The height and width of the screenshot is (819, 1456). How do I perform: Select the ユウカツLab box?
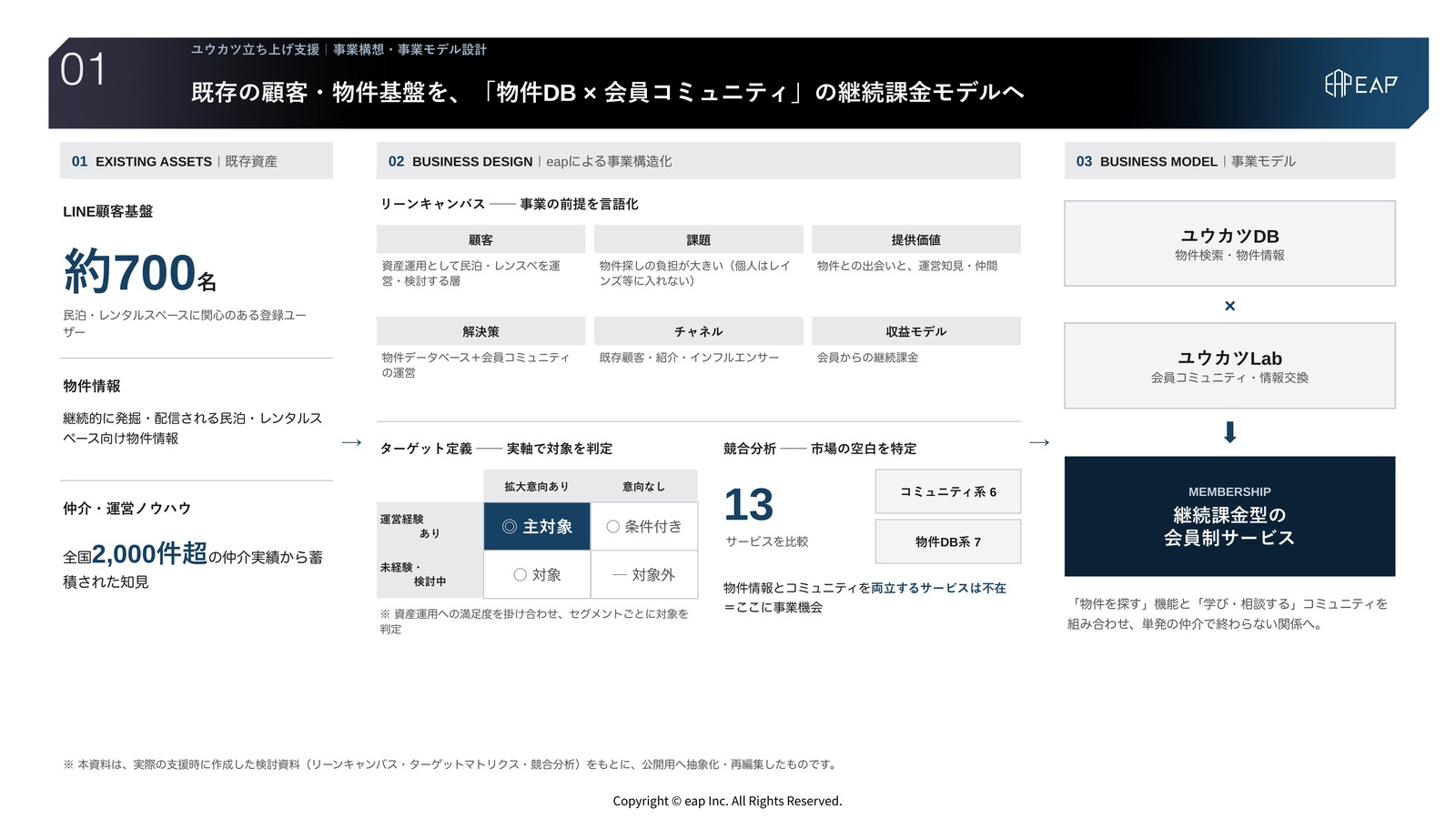pos(1229,366)
